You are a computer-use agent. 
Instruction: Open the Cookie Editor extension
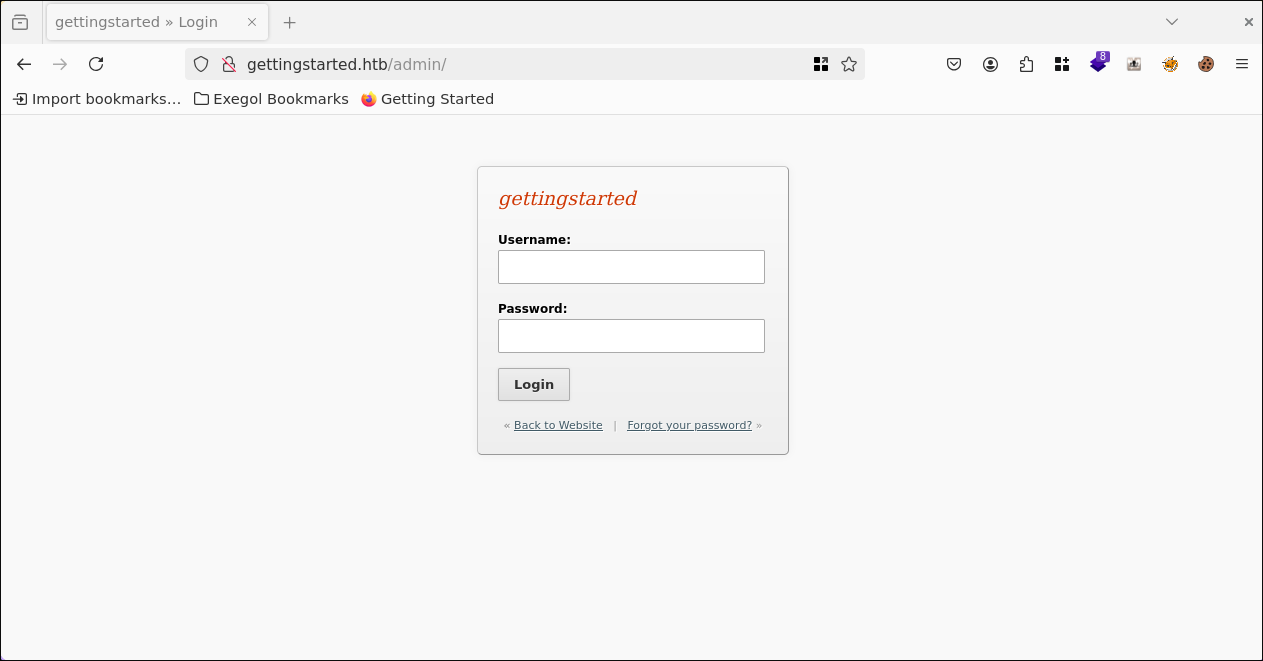pos(1206,64)
